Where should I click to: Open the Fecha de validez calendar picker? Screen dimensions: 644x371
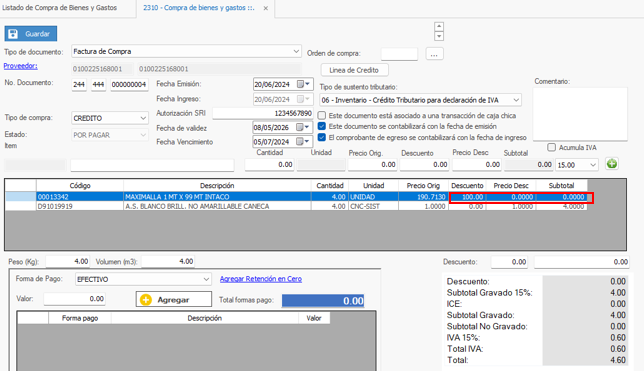[x=303, y=127]
